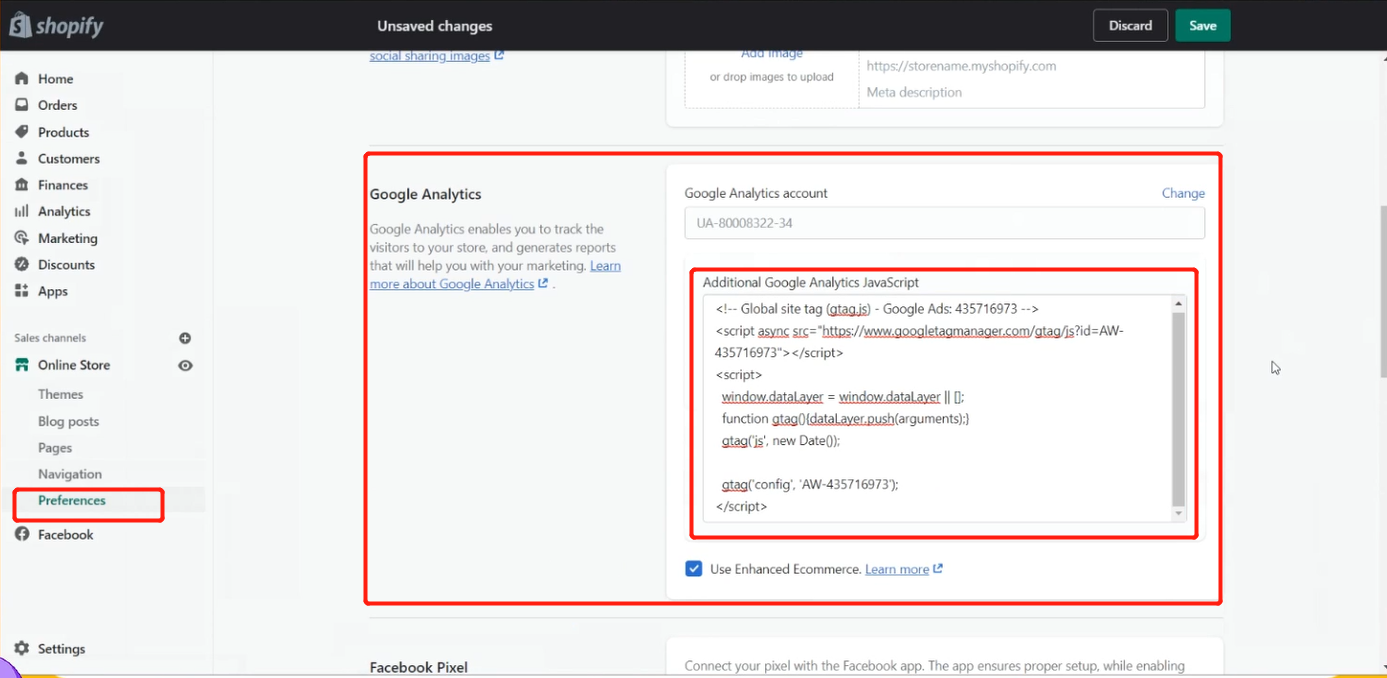Open Discounts in the sidebar

(66, 265)
